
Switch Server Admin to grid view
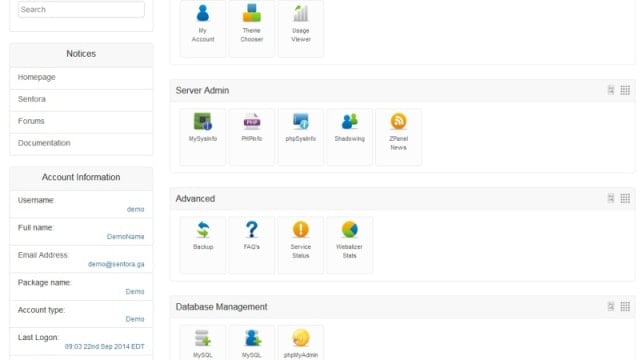click(x=625, y=90)
